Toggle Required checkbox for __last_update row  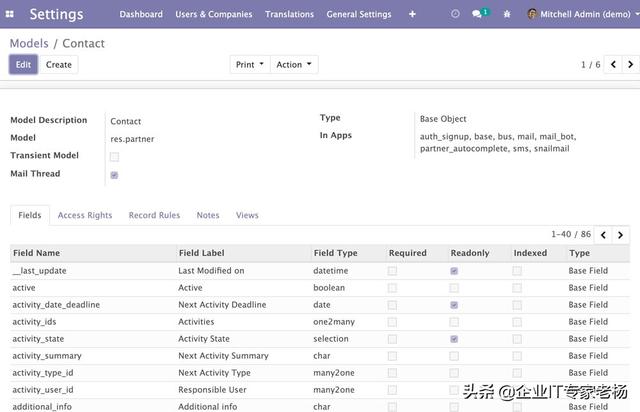392,271
